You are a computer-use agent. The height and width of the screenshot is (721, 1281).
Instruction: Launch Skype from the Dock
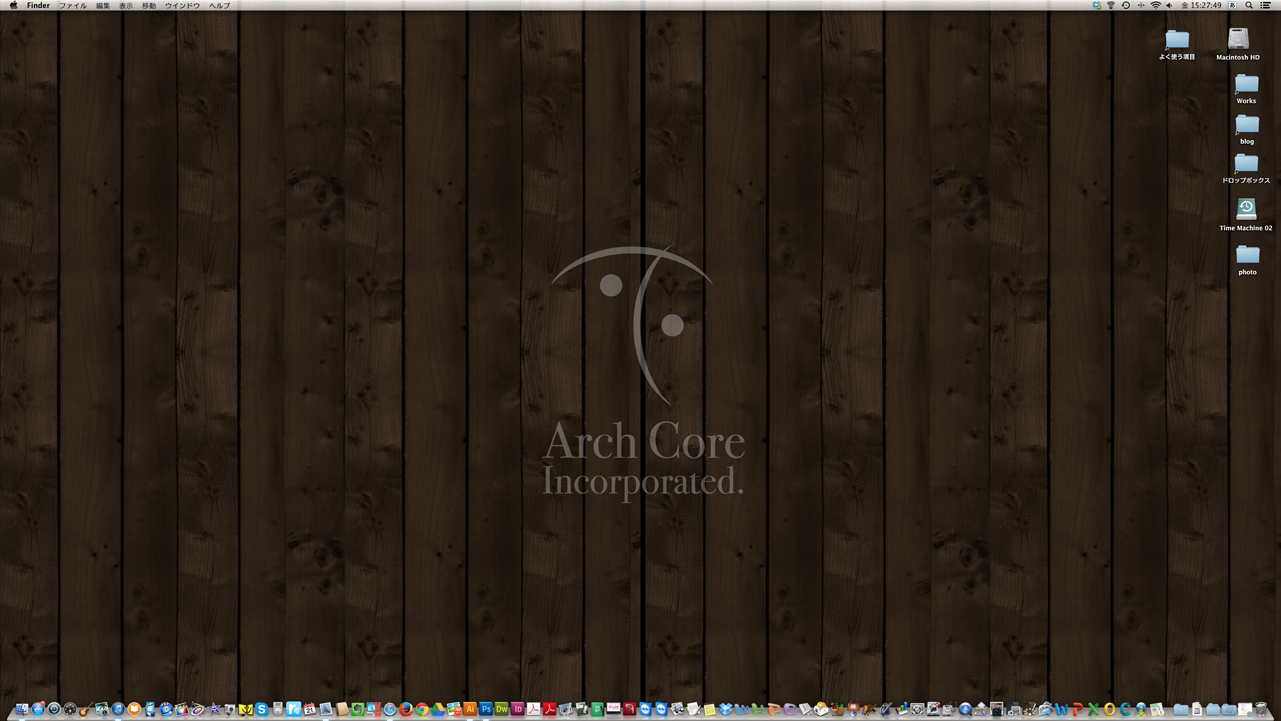coord(262,709)
